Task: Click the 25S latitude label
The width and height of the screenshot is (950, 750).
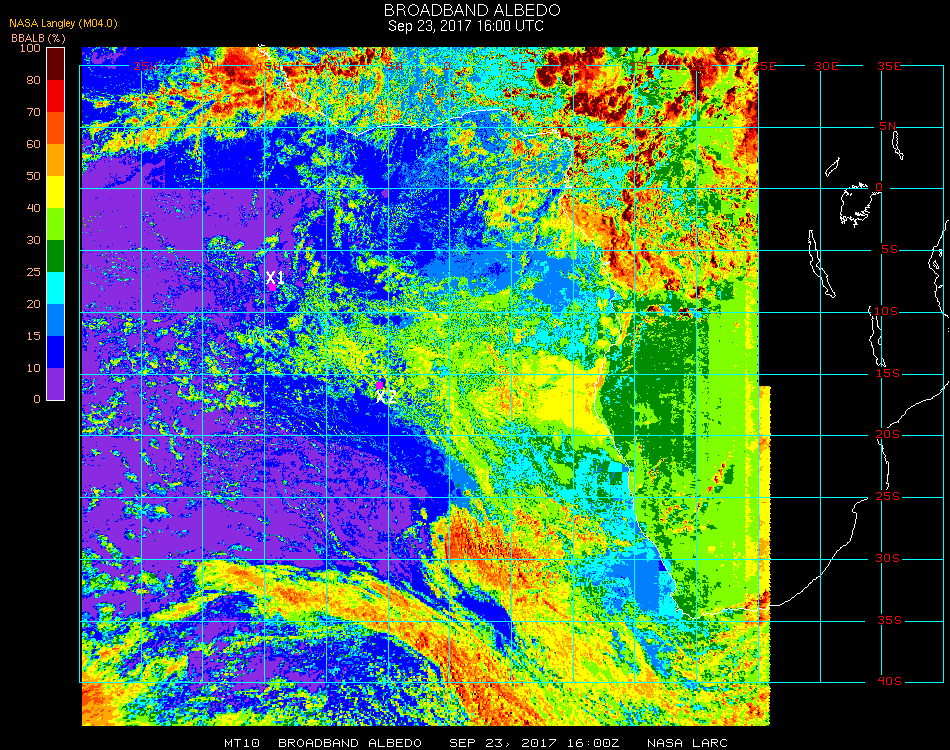Action: pos(888,497)
